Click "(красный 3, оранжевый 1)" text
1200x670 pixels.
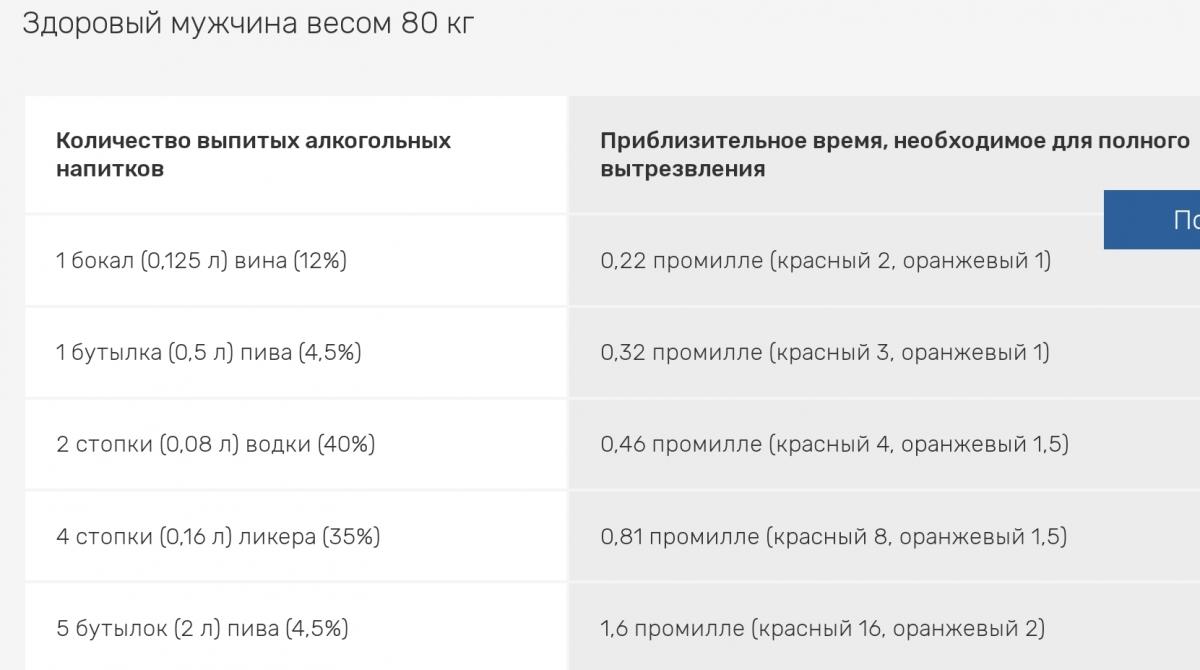pyautogui.click(x=909, y=353)
